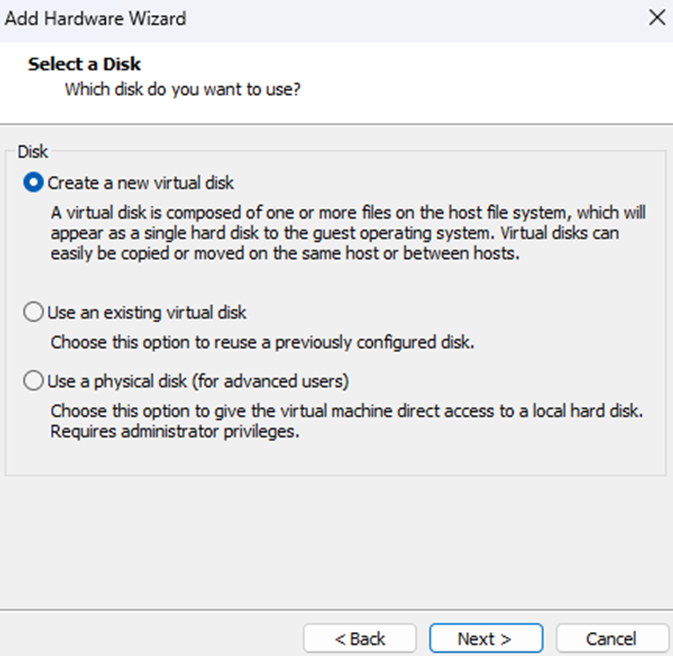Click the Which disk do you want to use? subtitle
This screenshot has height=656, width=673.
coord(183,90)
